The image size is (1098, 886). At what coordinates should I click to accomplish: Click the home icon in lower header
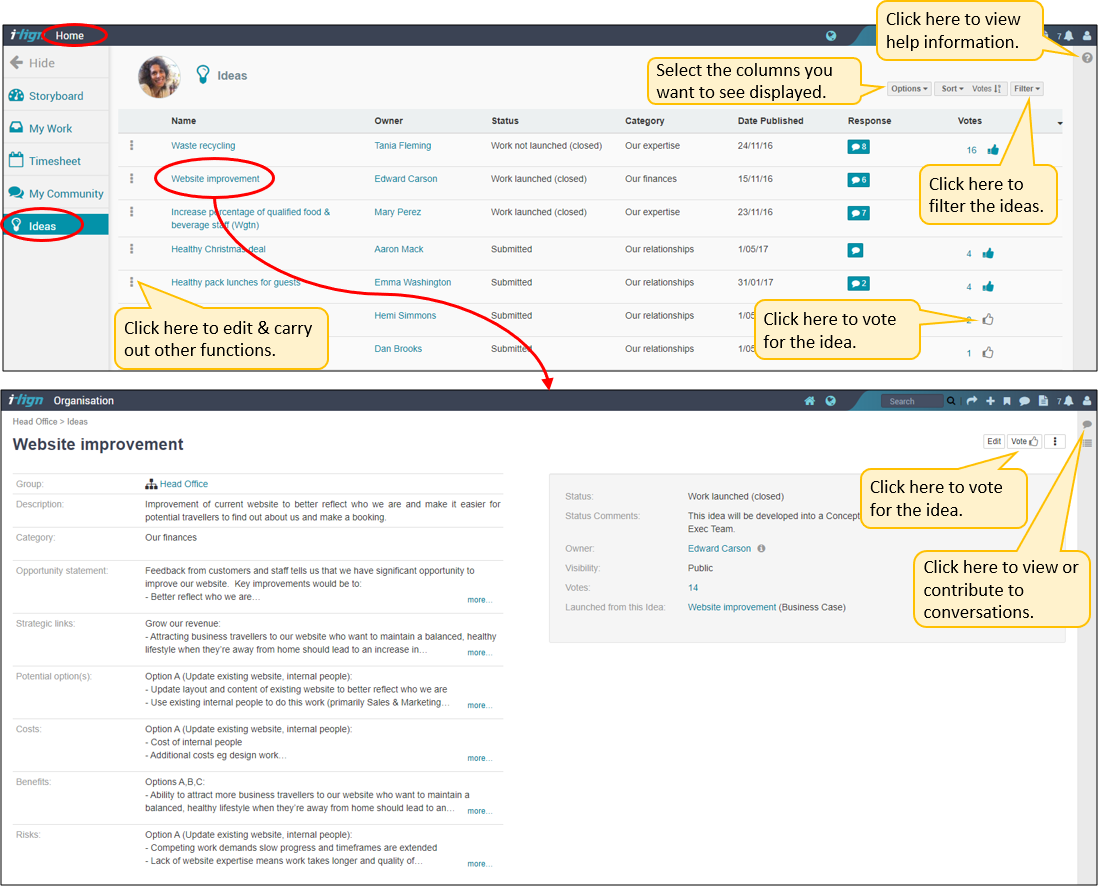(x=810, y=401)
